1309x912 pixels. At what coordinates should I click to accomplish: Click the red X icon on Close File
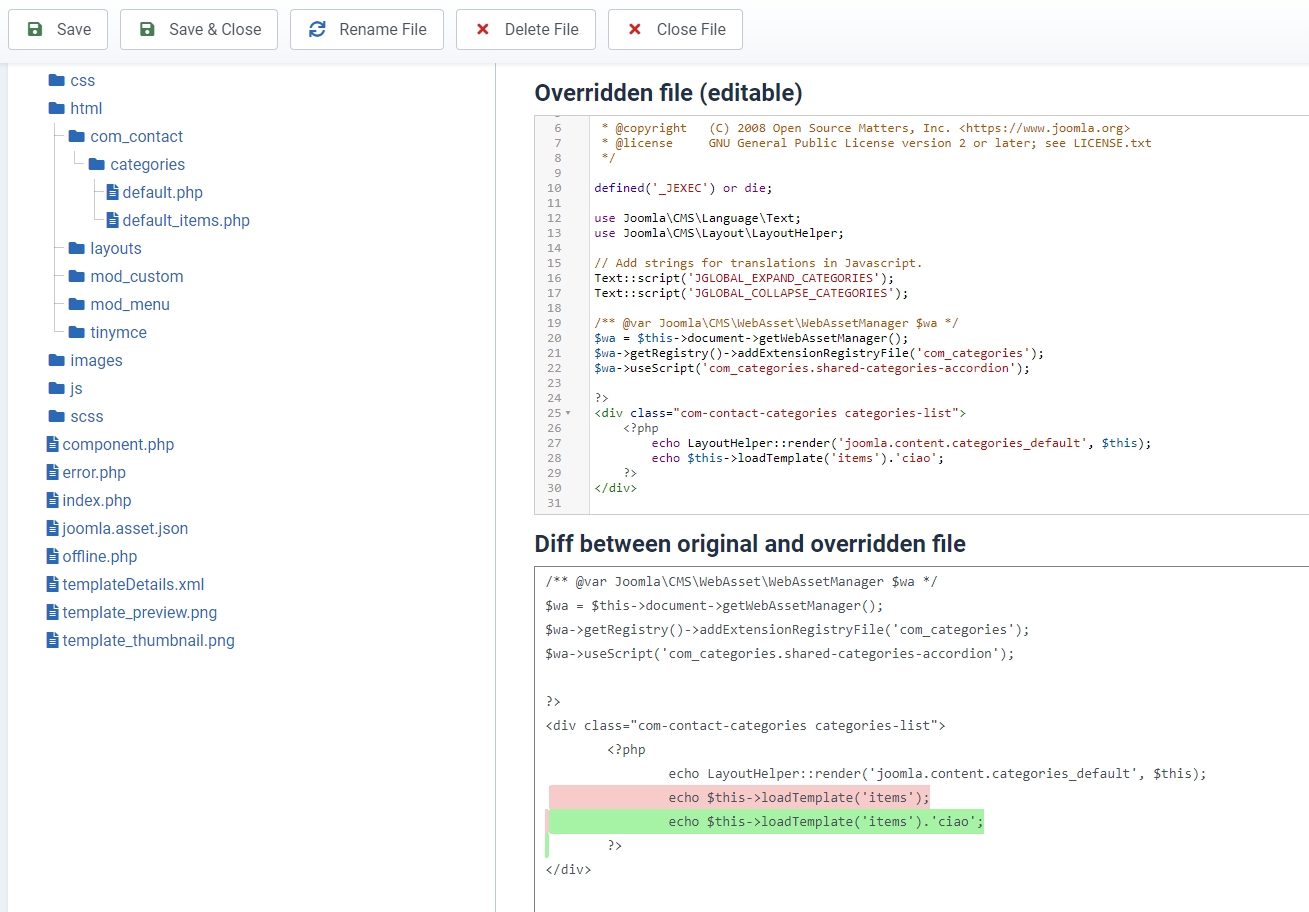(x=635, y=30)
